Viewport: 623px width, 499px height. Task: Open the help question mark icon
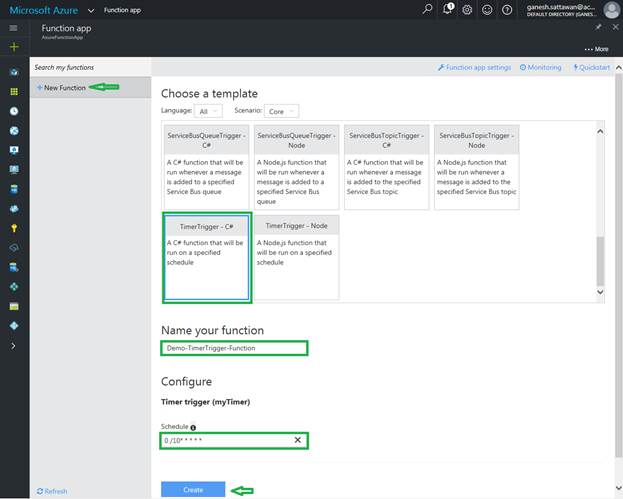[x=507, y=10]
